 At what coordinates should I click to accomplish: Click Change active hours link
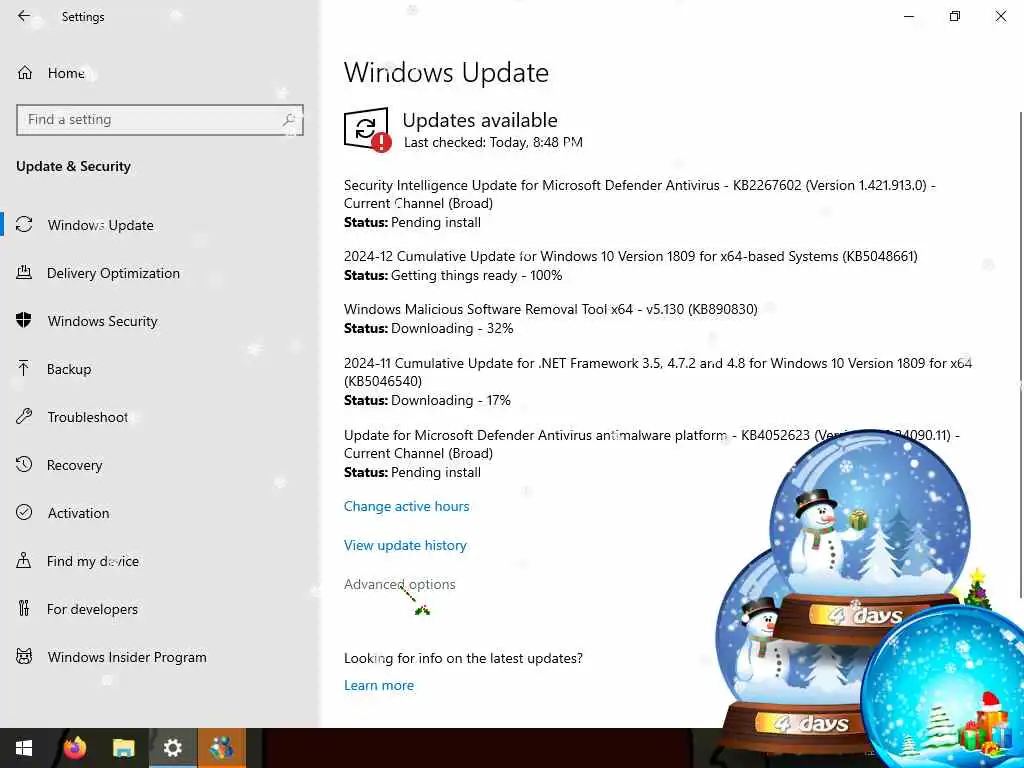pos(406,506)
